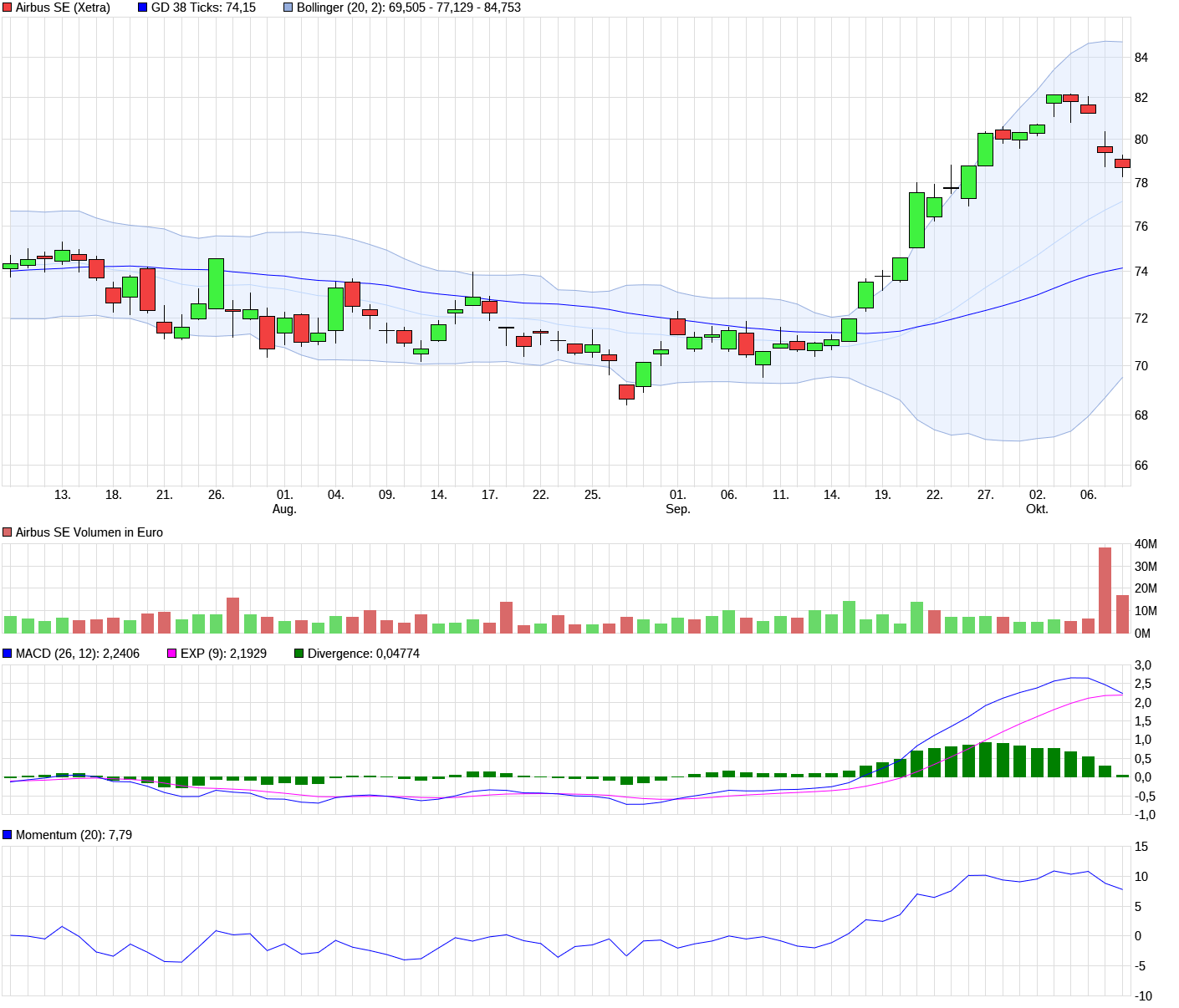Screen dimensions: 1179x1008
Task: Click the GD 38 Ticks: 74,15 text
Action: click(203, 8)
